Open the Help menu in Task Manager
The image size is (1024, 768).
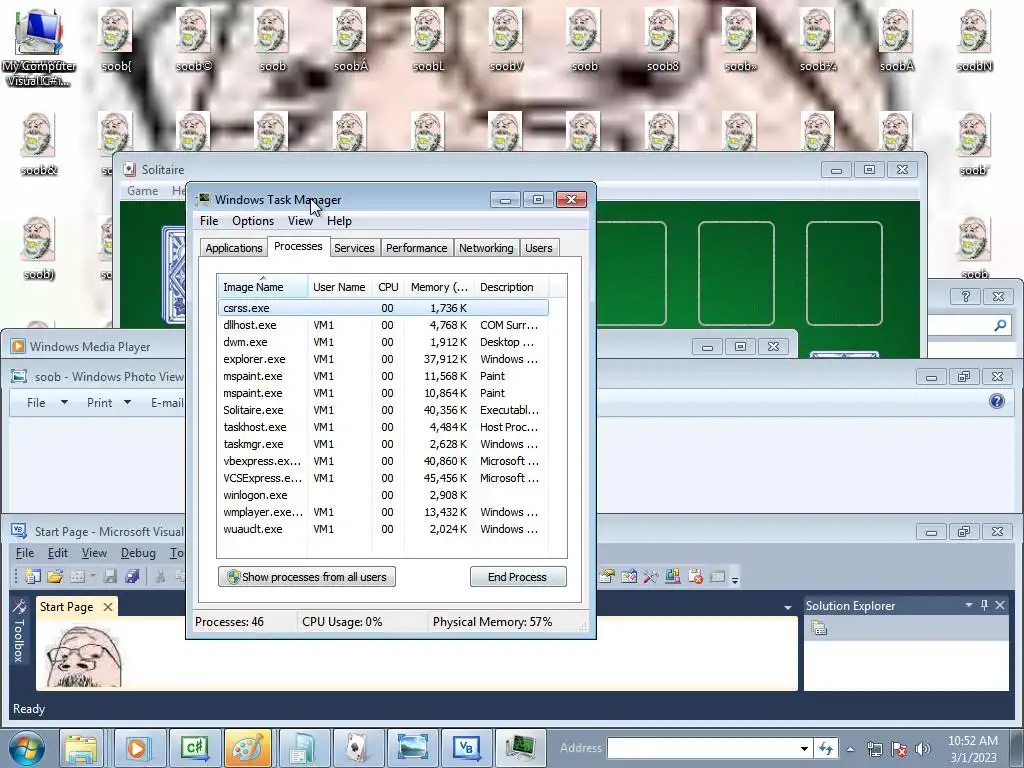[x=339, y=221]
